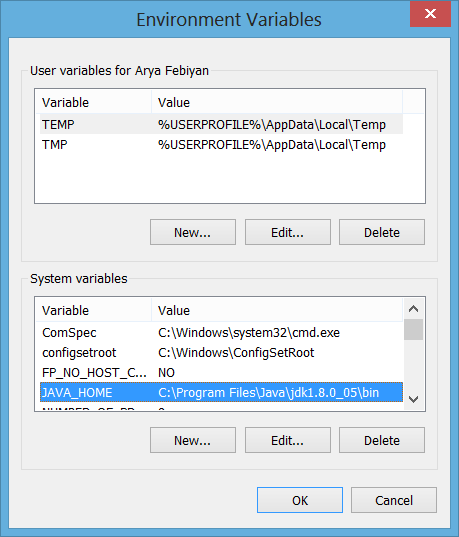Select the ComSpec system variable
The width and height of the screenshot is (459, 537).
pyautogui.click(x=221, y=333)
